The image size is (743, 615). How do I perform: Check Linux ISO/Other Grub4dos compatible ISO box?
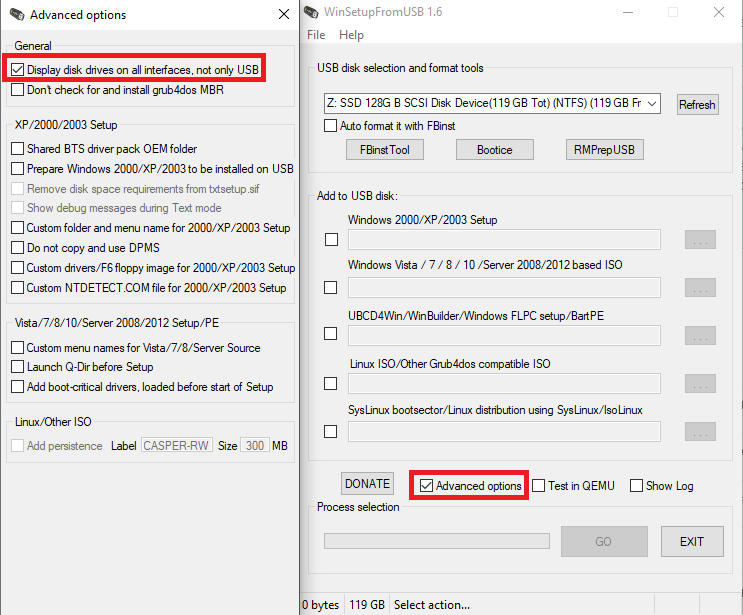click(330, 383)
